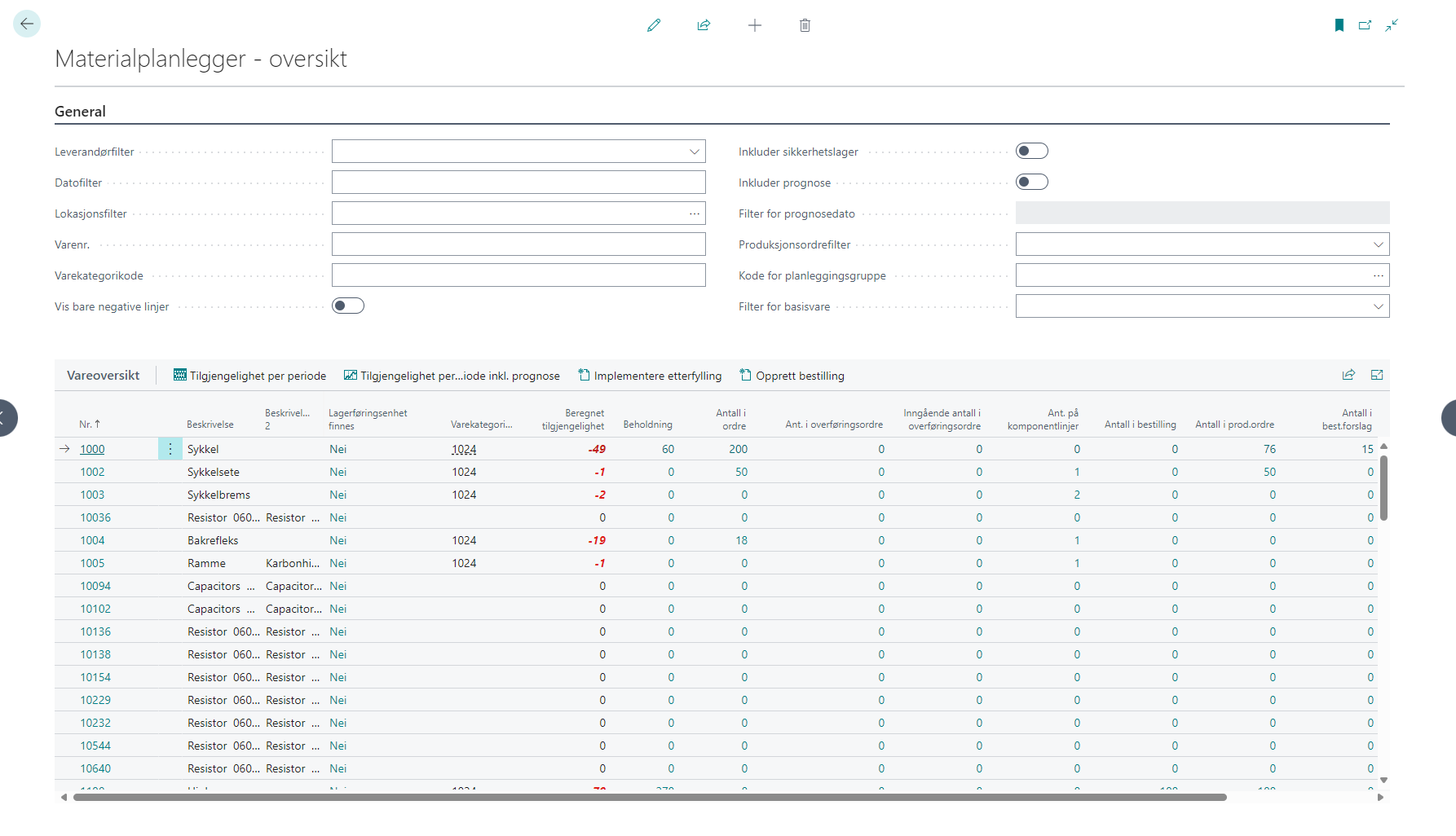
Task: Open row options for item 1000
Action: (x=170, y=449)
